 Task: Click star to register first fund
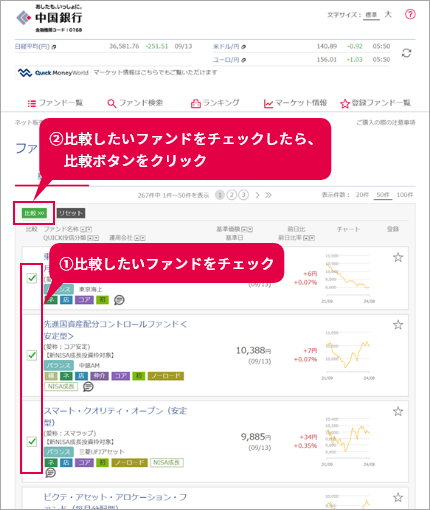398,257
